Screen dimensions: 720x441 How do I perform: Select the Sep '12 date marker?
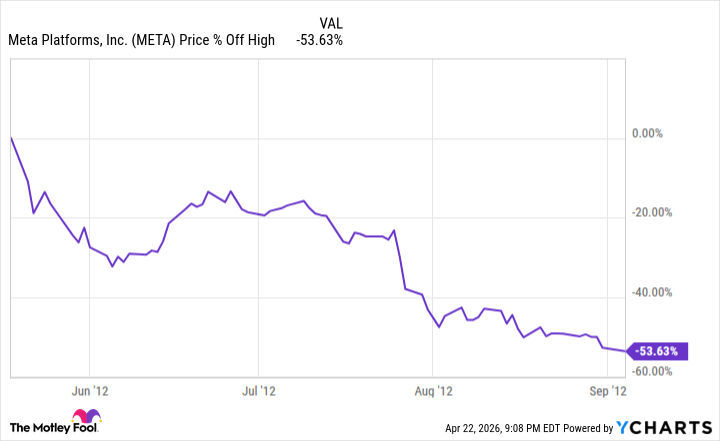[608, 389]
